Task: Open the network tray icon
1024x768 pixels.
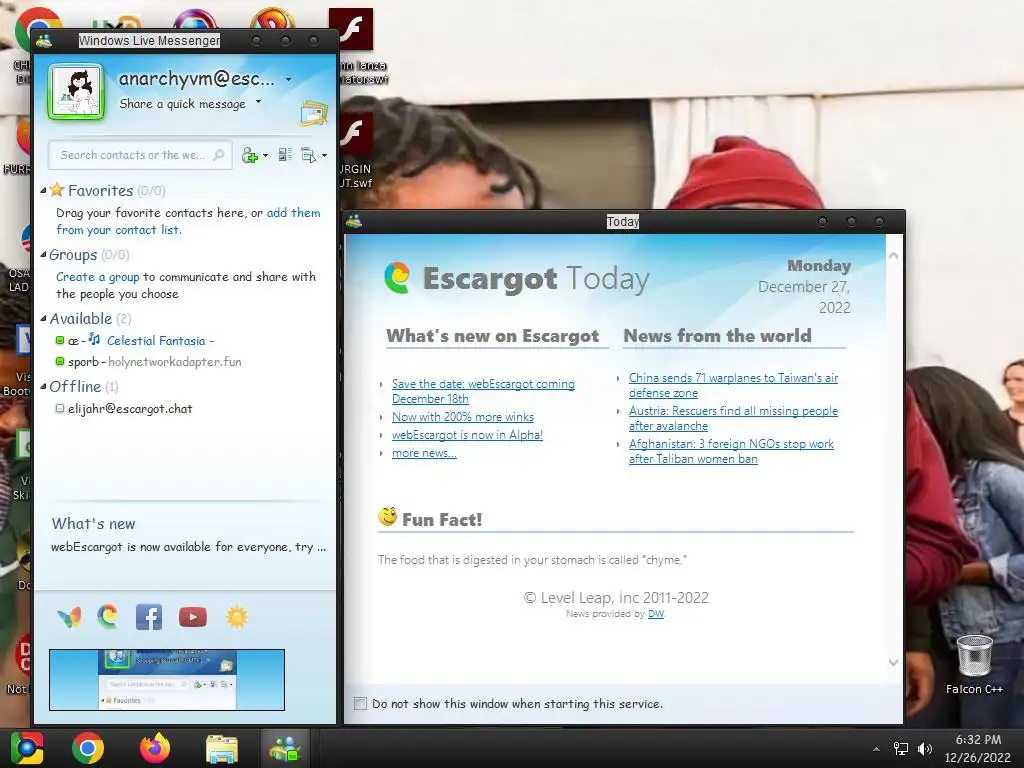Action: [901, 749]
